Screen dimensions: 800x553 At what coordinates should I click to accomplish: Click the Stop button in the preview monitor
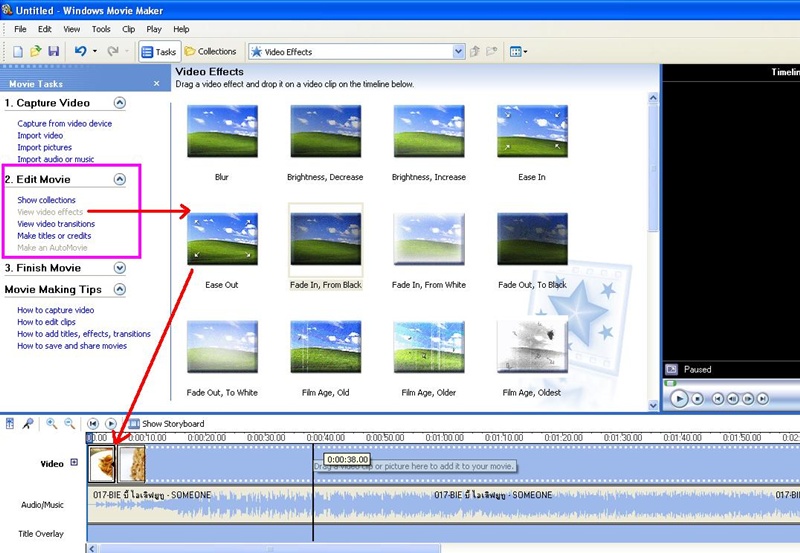[697, 399]
